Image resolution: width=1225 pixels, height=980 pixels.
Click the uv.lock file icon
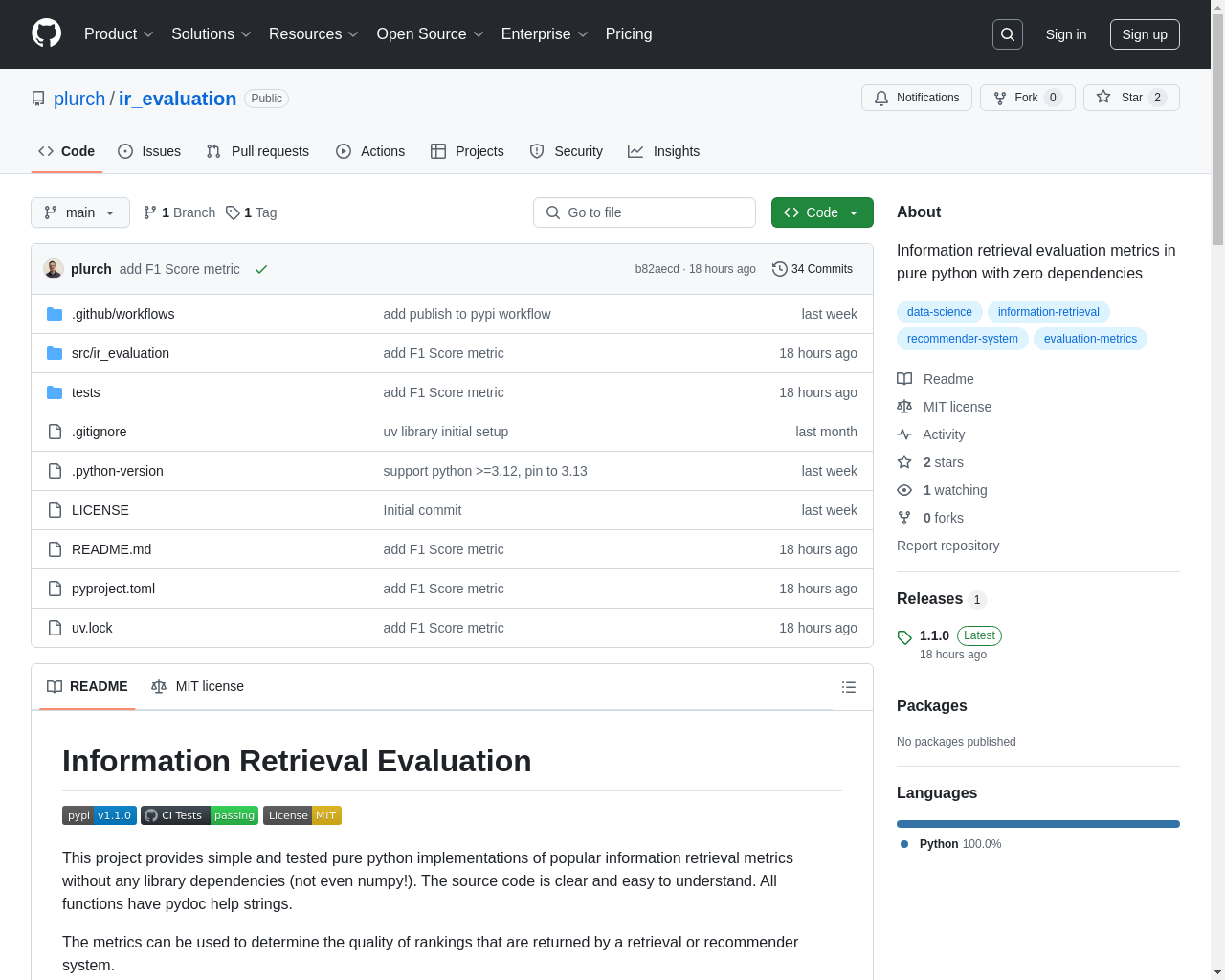55,628
